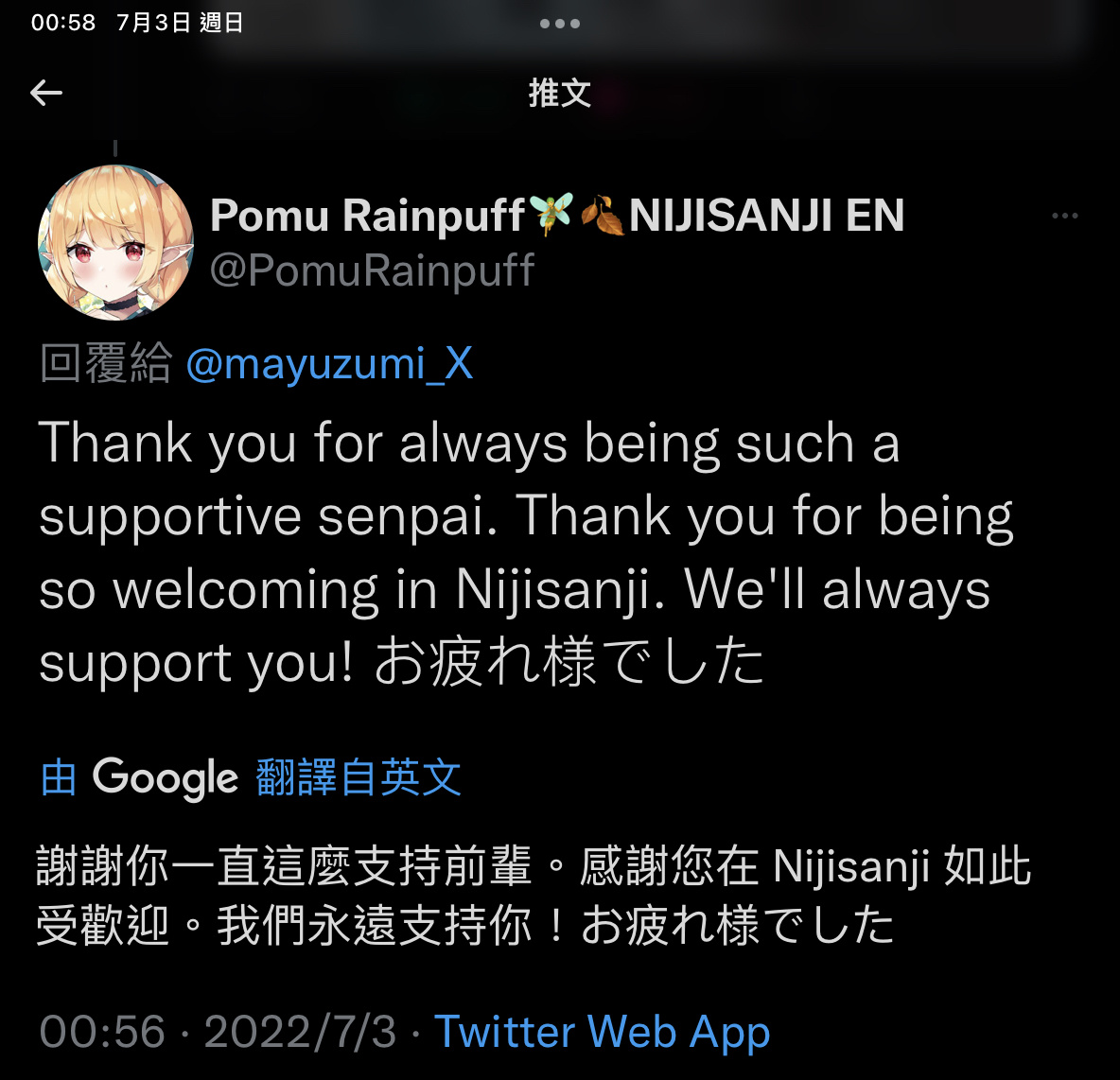Click the Google logo in translation credit

[x=165, y=778]
